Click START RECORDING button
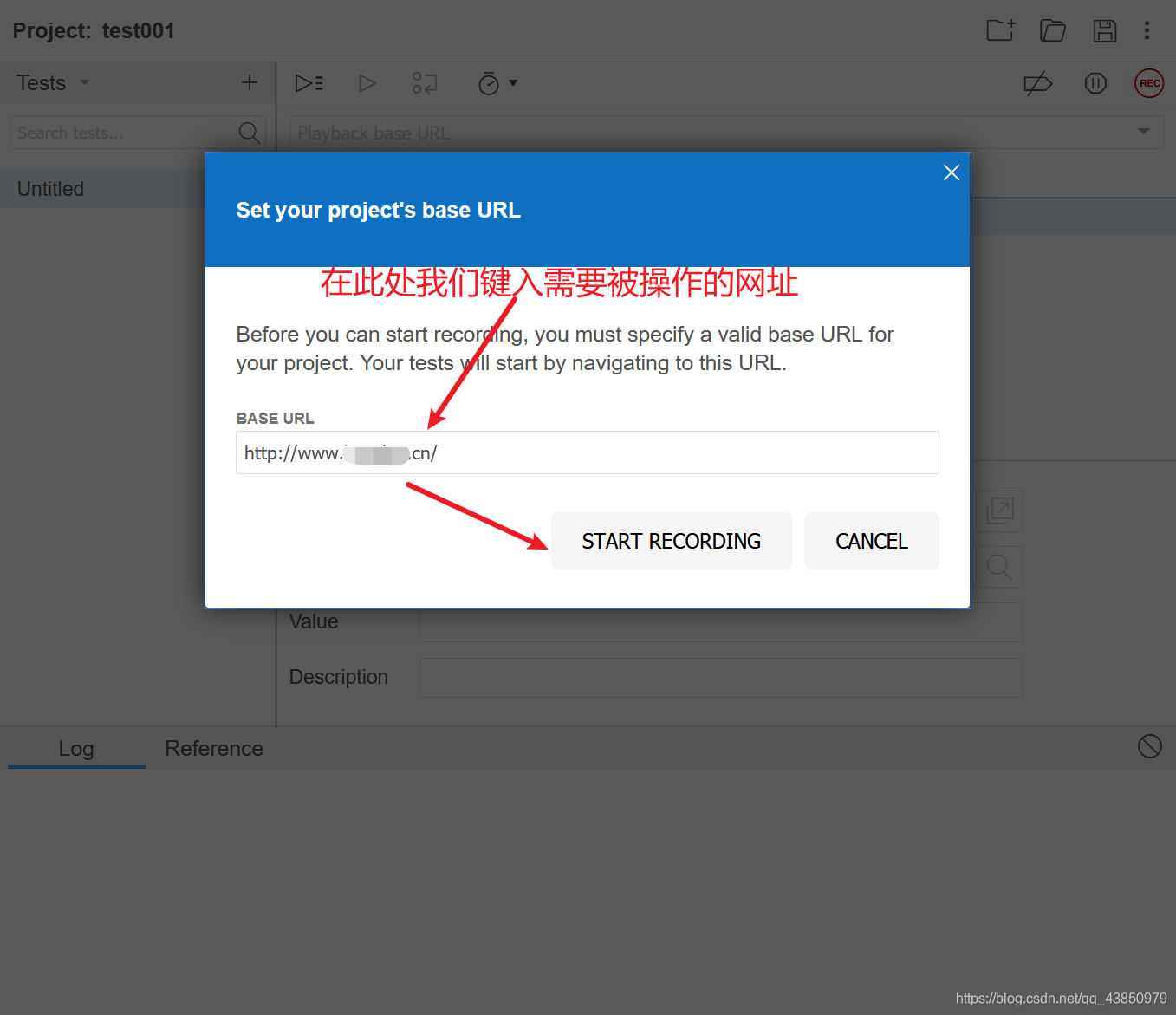 point(672,541)
